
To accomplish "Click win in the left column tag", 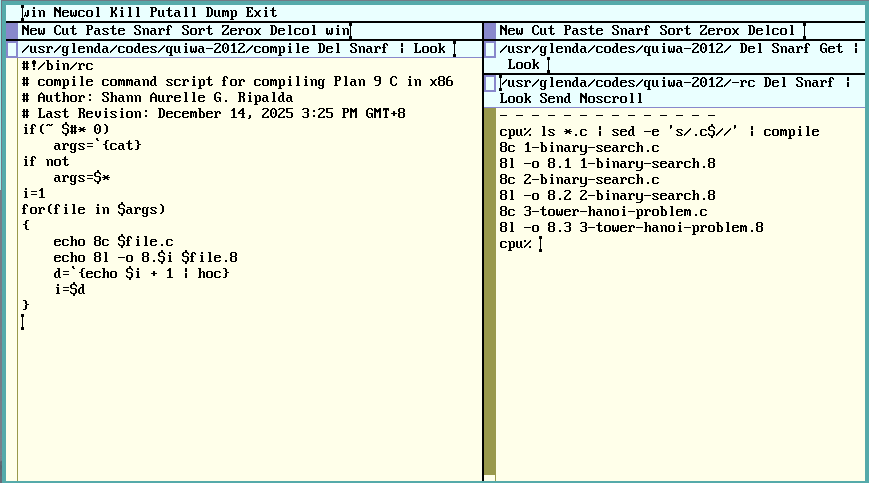I will click(337, 30).
